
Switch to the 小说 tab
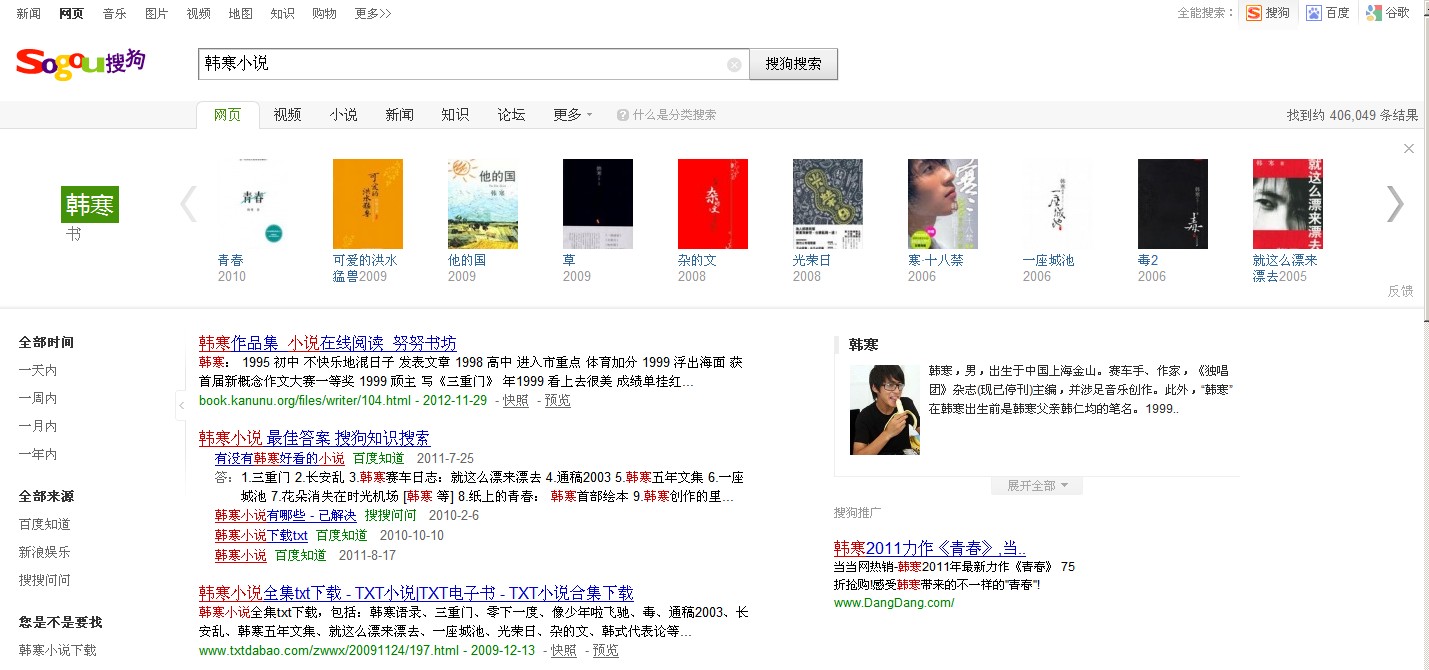pos(343,115)
